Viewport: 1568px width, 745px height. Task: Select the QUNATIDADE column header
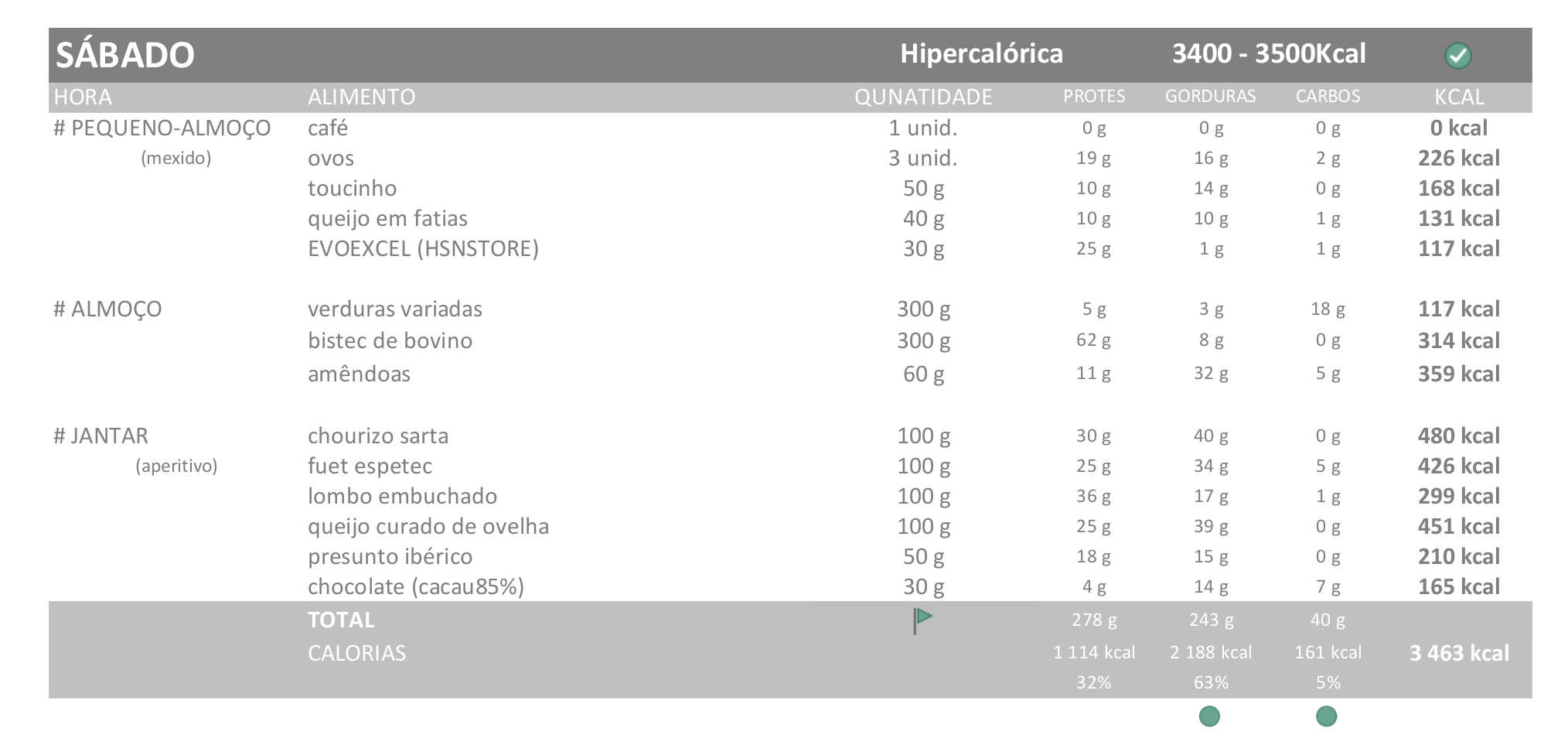pyautogui.click(x=923, y=97)
